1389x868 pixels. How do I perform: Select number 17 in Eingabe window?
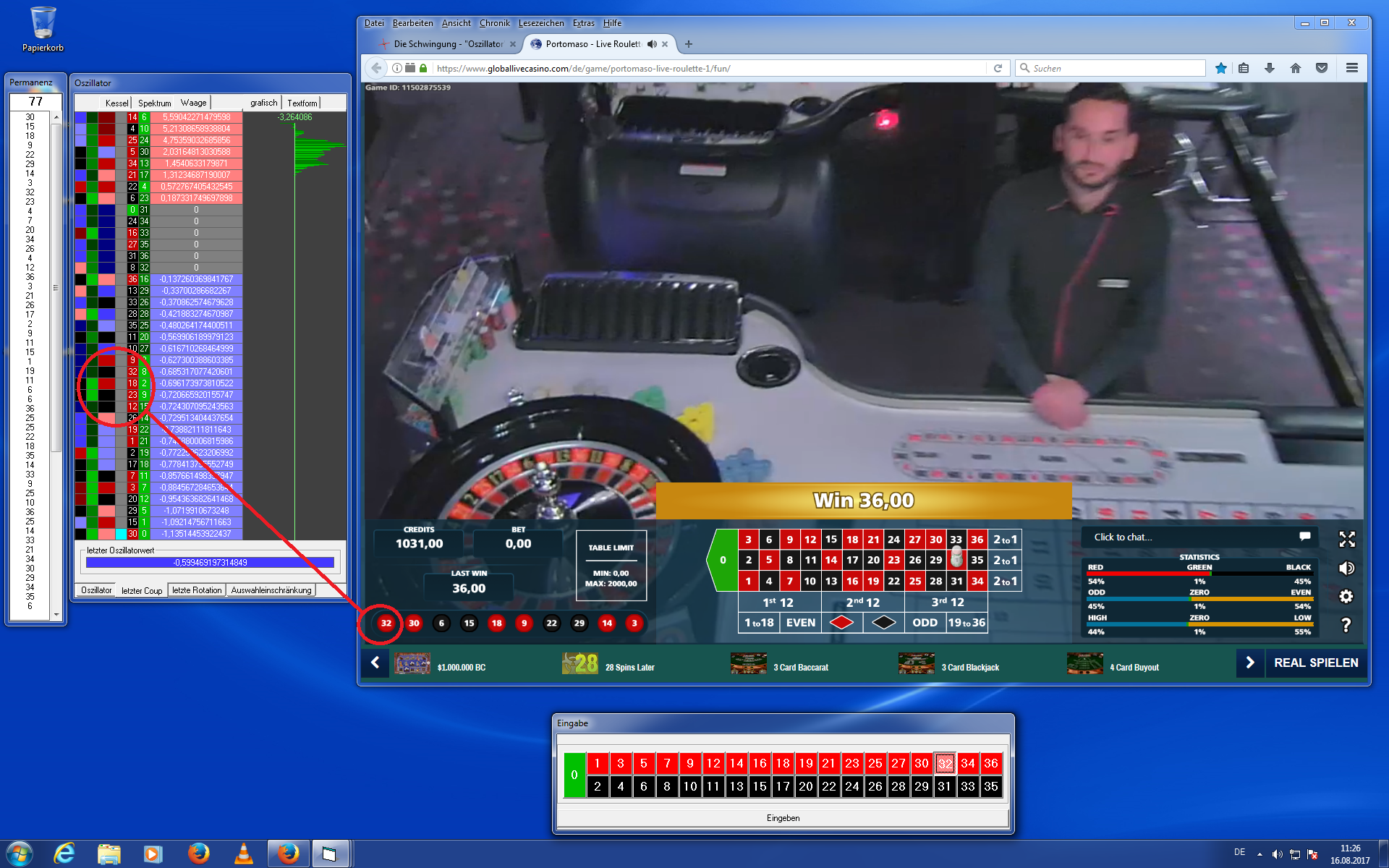(x=783, y=786)
